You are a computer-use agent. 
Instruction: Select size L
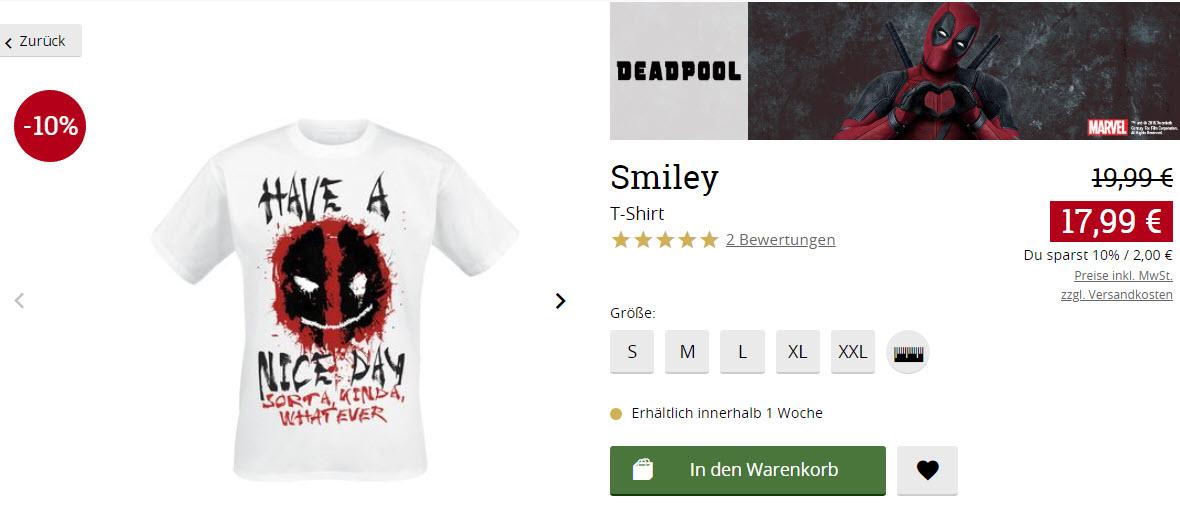[x=742, y=351]
